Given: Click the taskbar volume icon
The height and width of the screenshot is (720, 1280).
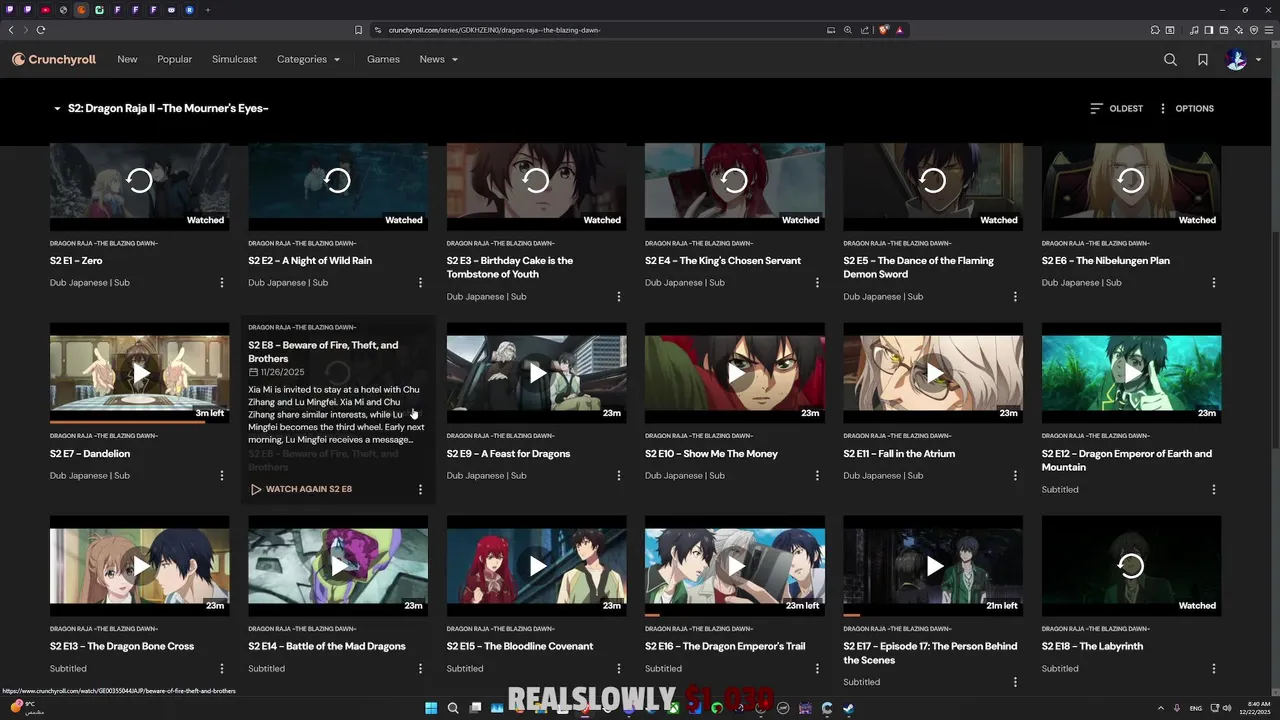Looking at the screenshot, I should coord(1227,708).
